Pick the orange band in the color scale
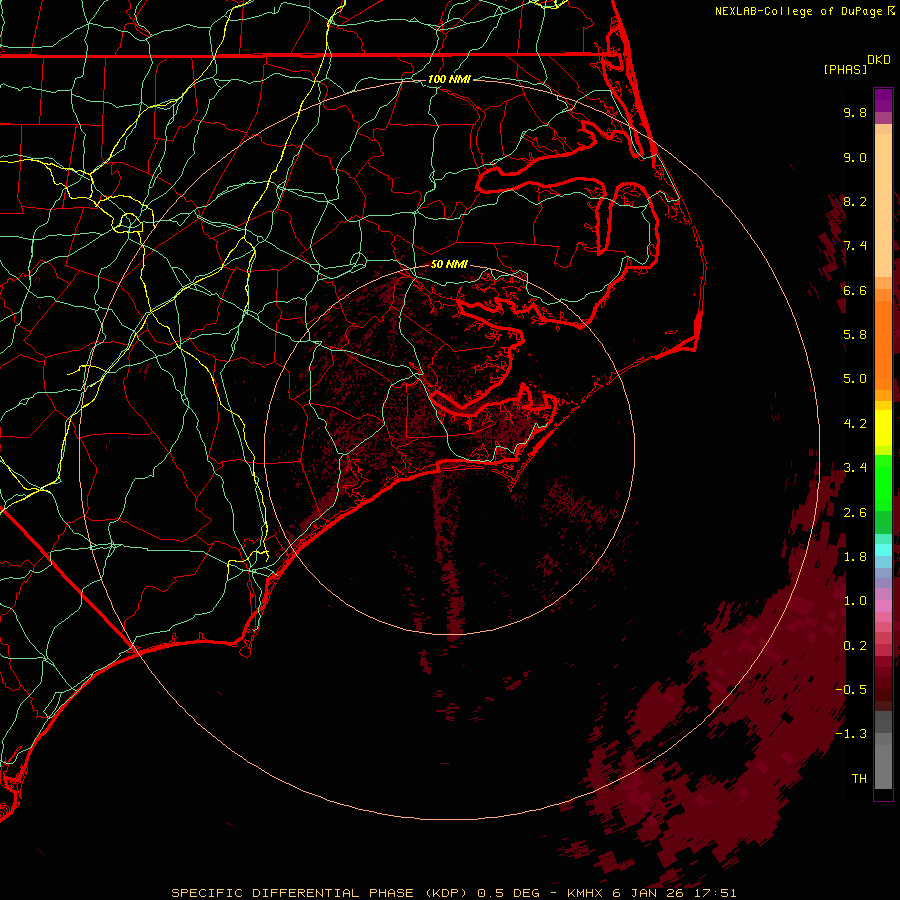 click(883, 344)
